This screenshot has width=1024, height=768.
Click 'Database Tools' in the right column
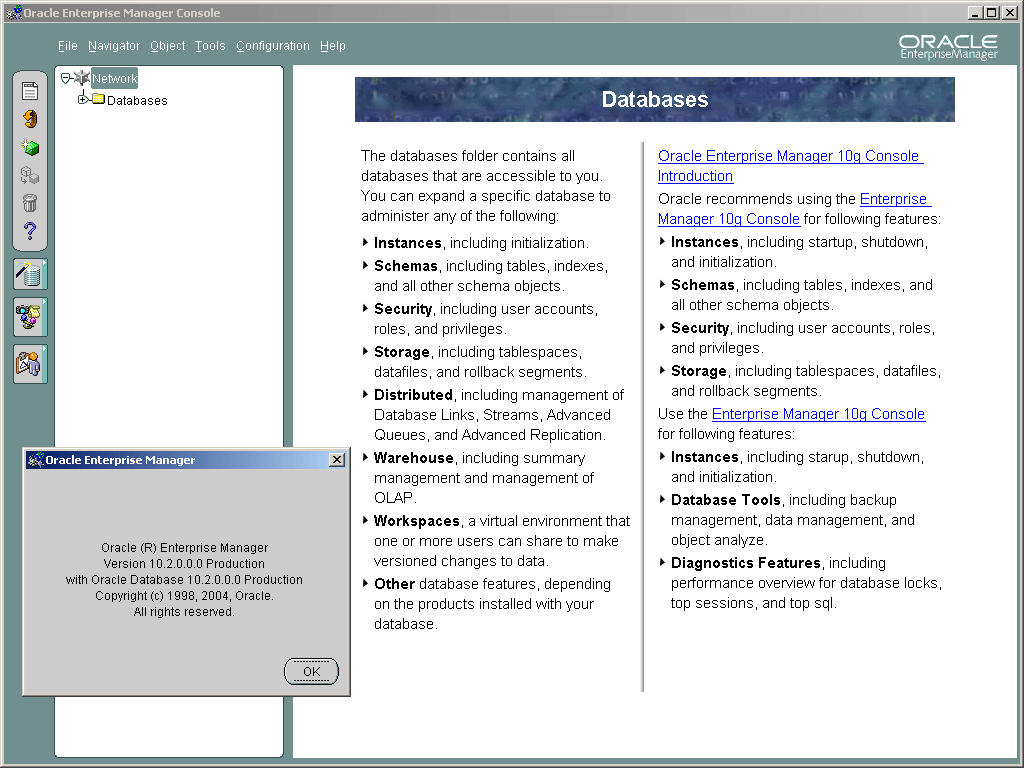[726, 500]
